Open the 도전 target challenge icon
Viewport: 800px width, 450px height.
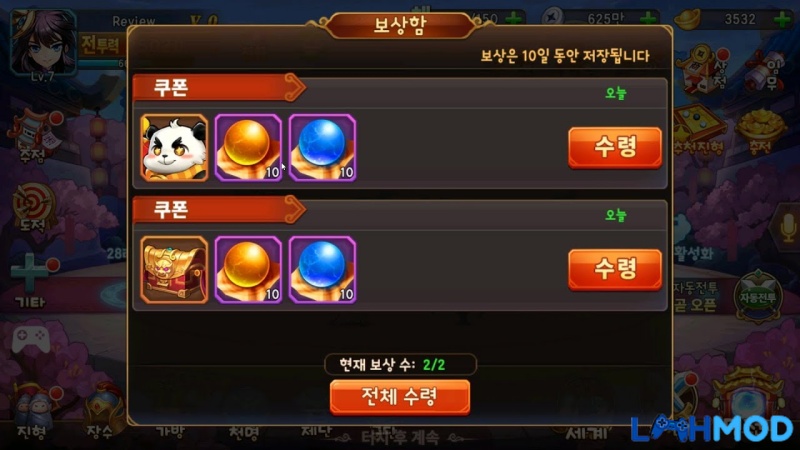pos(34,207)
